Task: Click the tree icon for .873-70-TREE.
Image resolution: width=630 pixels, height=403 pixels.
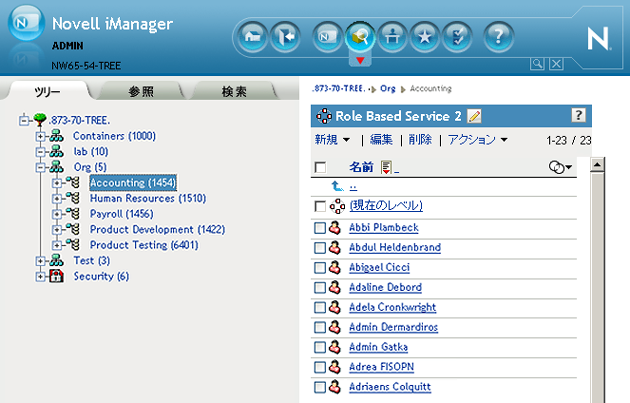Action: point(40,119)
